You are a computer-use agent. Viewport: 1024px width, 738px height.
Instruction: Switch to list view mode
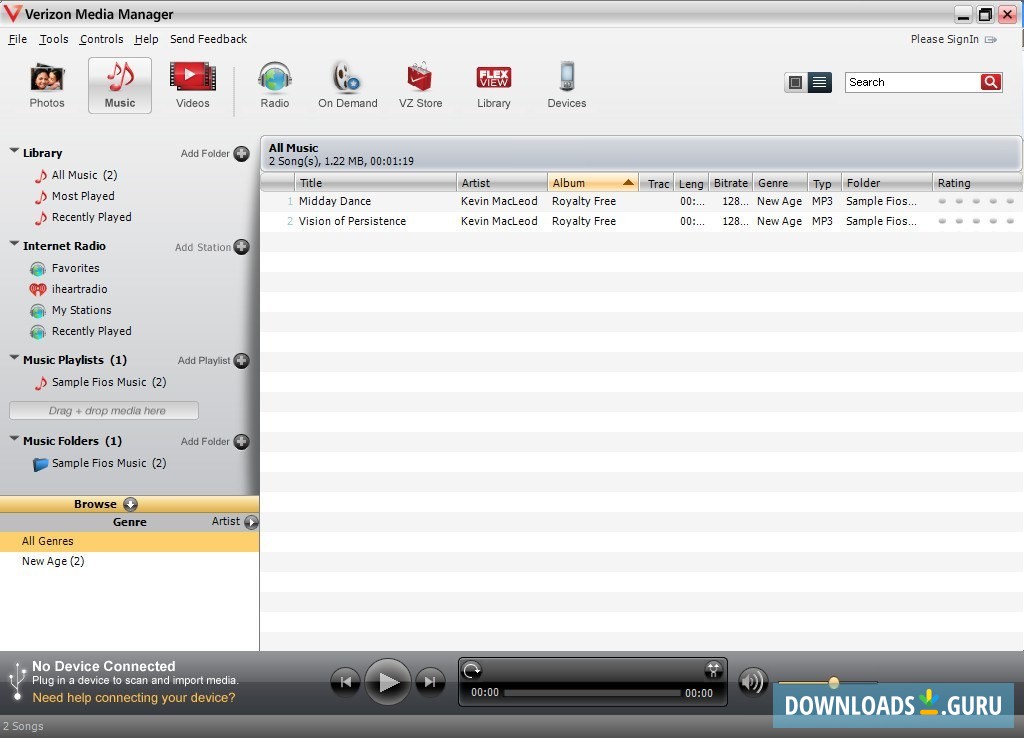(x=820, y=82)
